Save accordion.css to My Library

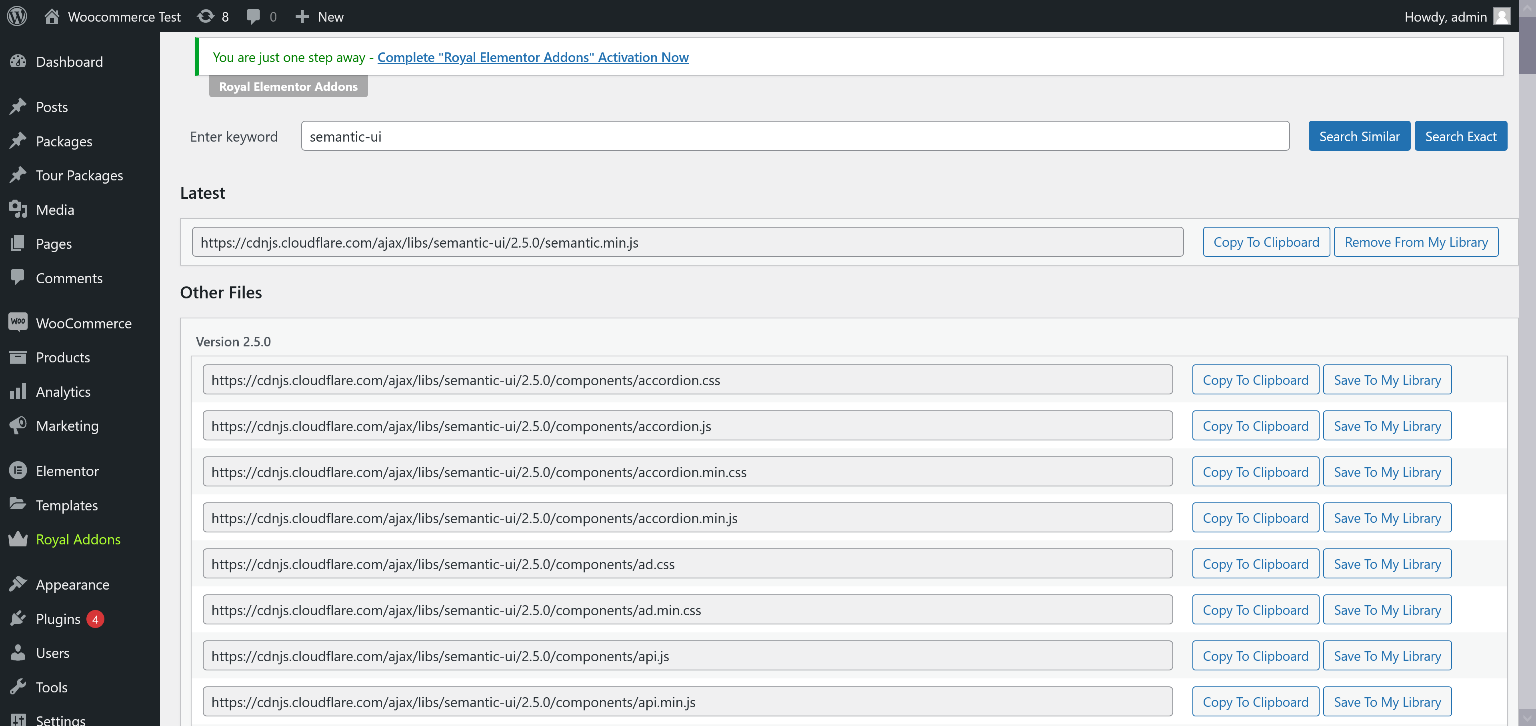point(1387,380)
